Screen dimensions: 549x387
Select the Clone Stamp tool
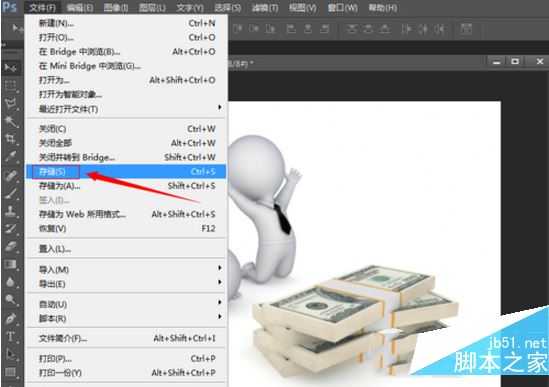click(x=11, y=211)
